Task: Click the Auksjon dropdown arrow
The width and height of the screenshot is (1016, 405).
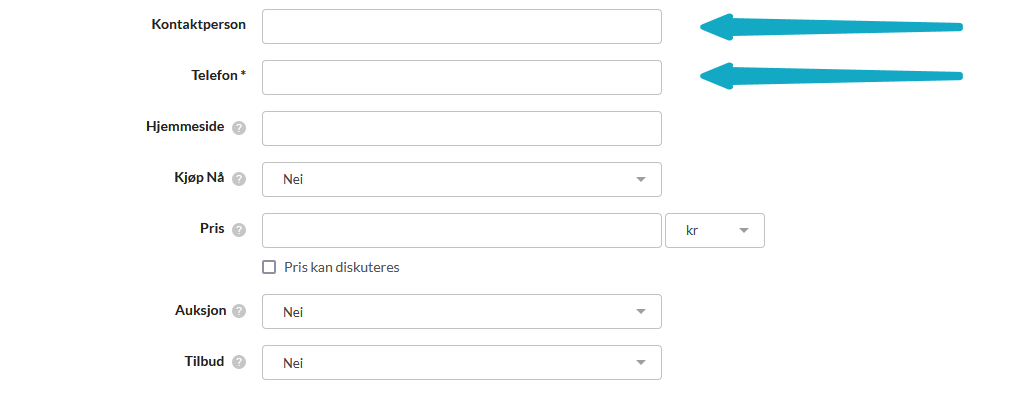Action: click(641, 312)
